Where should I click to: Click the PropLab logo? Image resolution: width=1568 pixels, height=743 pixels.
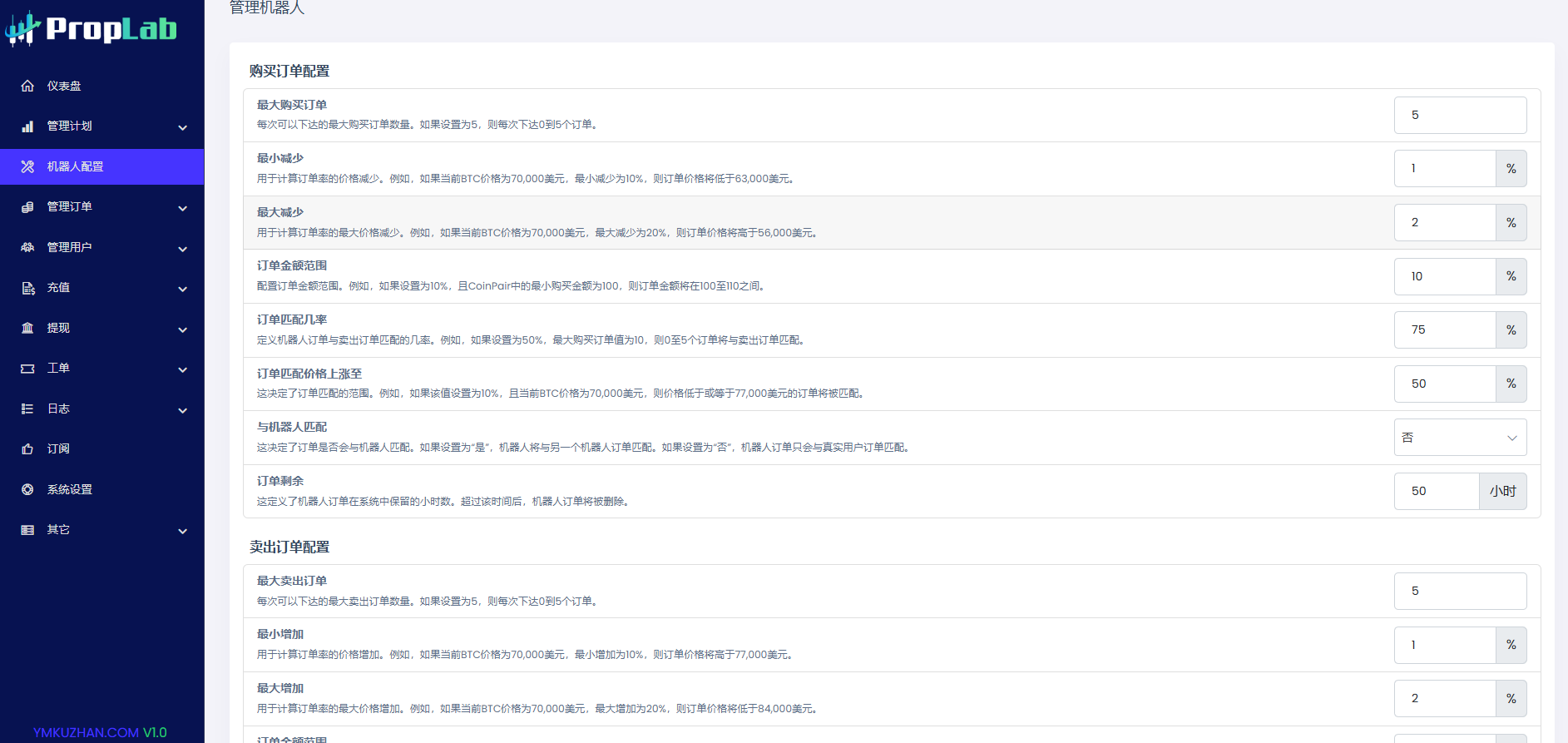(92, 29)
